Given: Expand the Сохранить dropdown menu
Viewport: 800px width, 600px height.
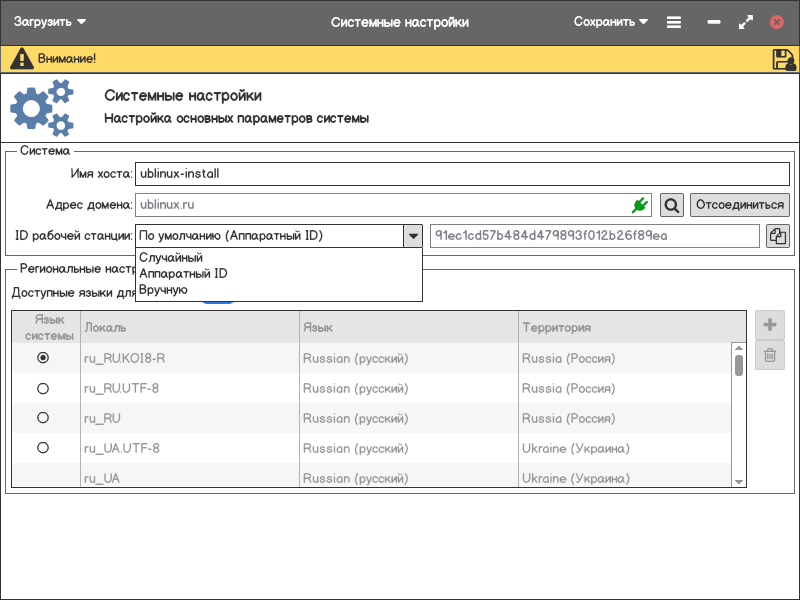Looking at the screenshot, I should (x=611, y=22).
